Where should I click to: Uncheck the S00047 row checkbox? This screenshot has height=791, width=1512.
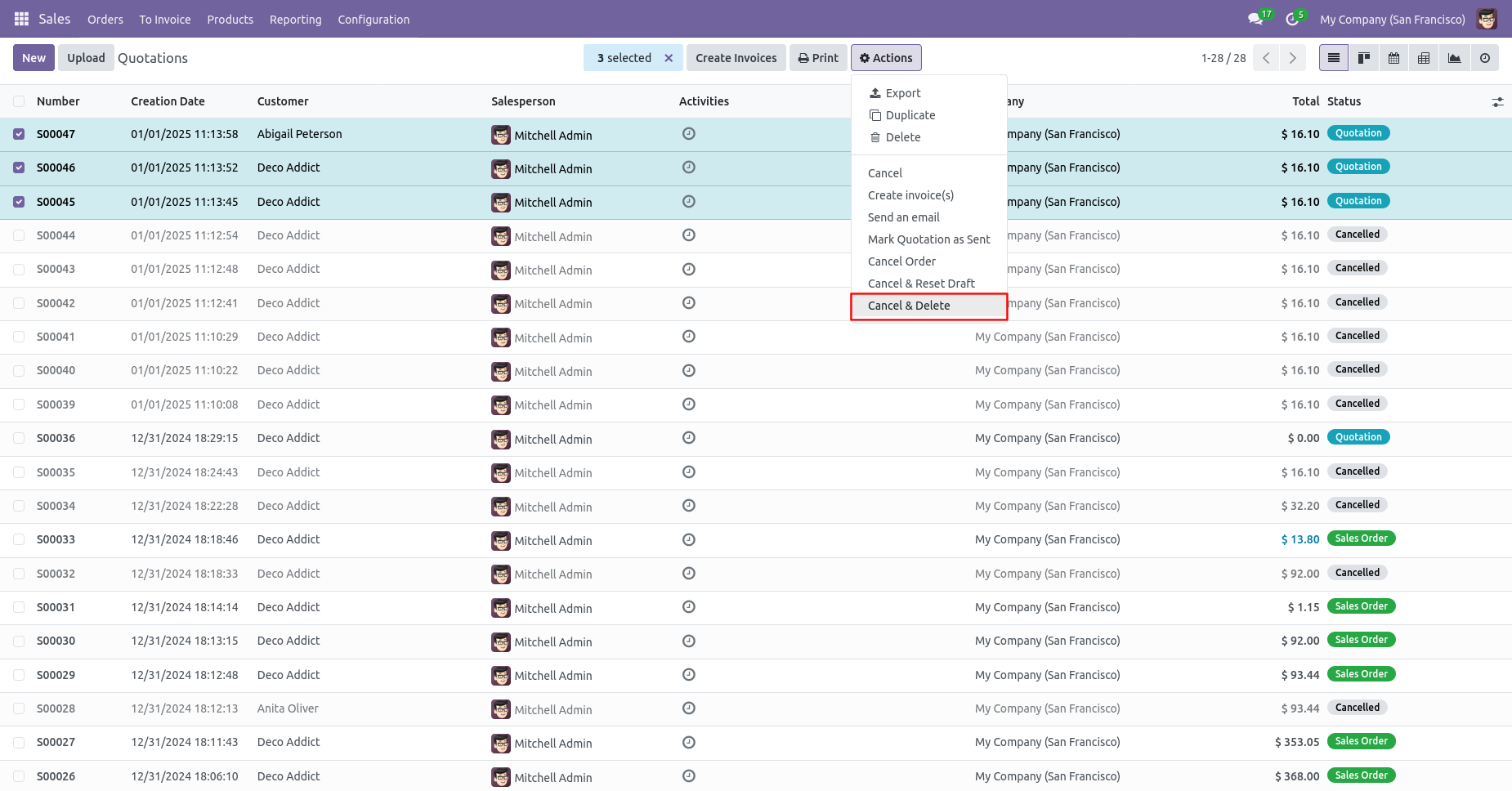point(19,134)
